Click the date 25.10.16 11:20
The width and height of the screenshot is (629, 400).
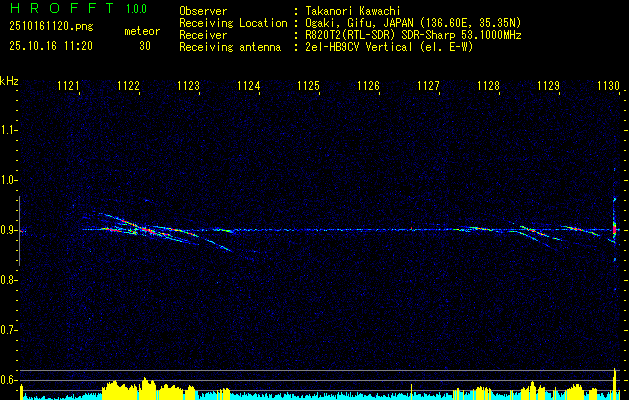coord(51,46)
